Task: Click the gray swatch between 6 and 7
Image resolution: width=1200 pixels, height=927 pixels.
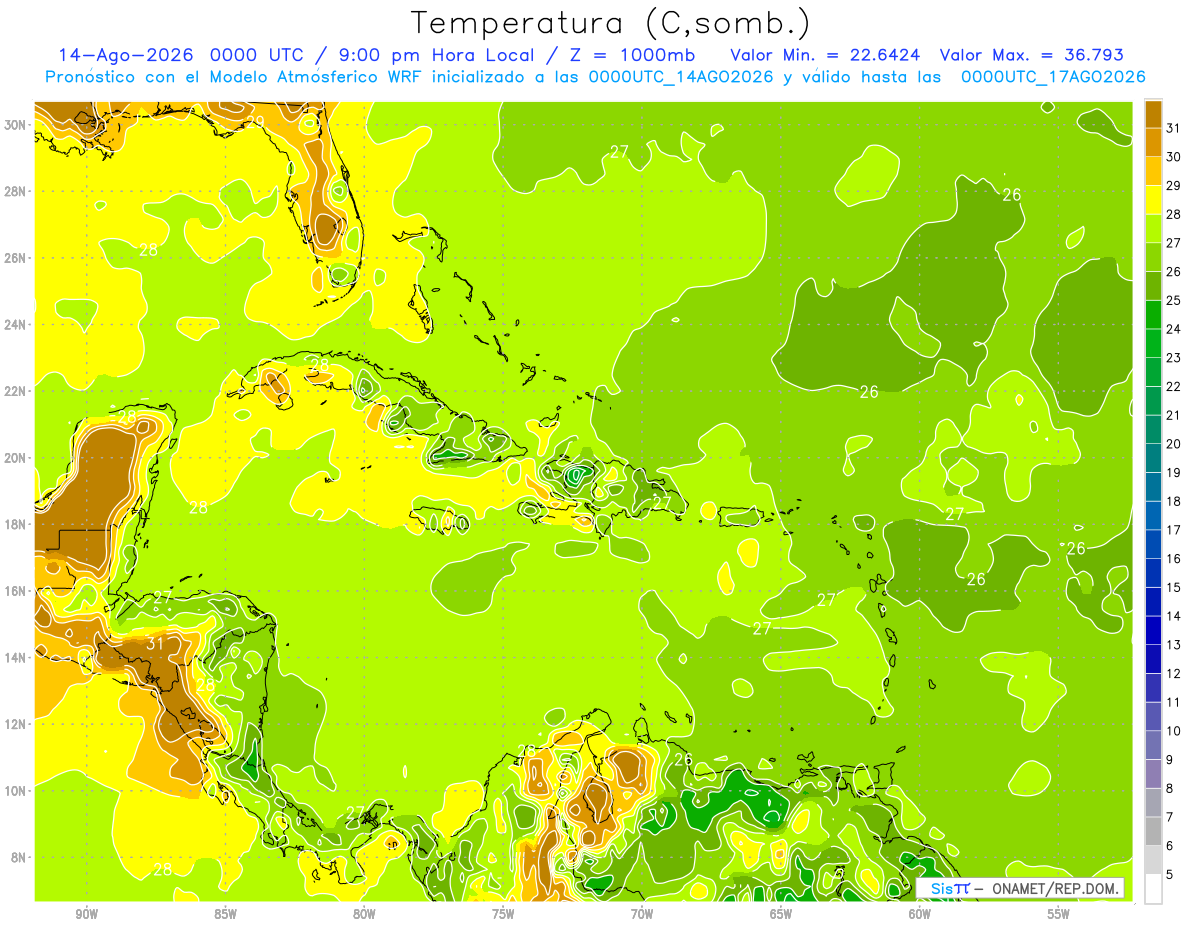Action: (x=1153, y=832)
